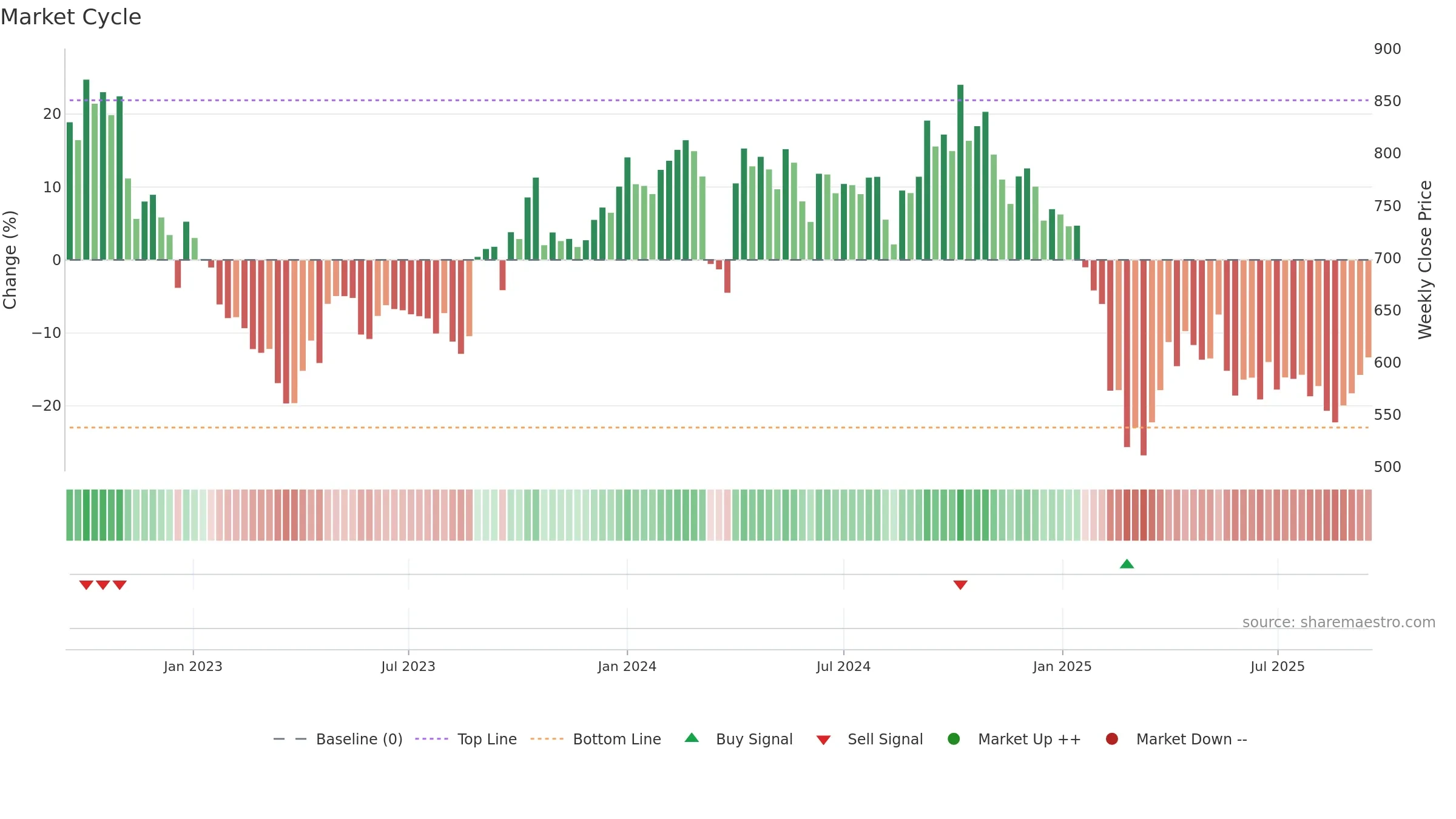Toggle the Bottom Line legend entry

point(596,739)
